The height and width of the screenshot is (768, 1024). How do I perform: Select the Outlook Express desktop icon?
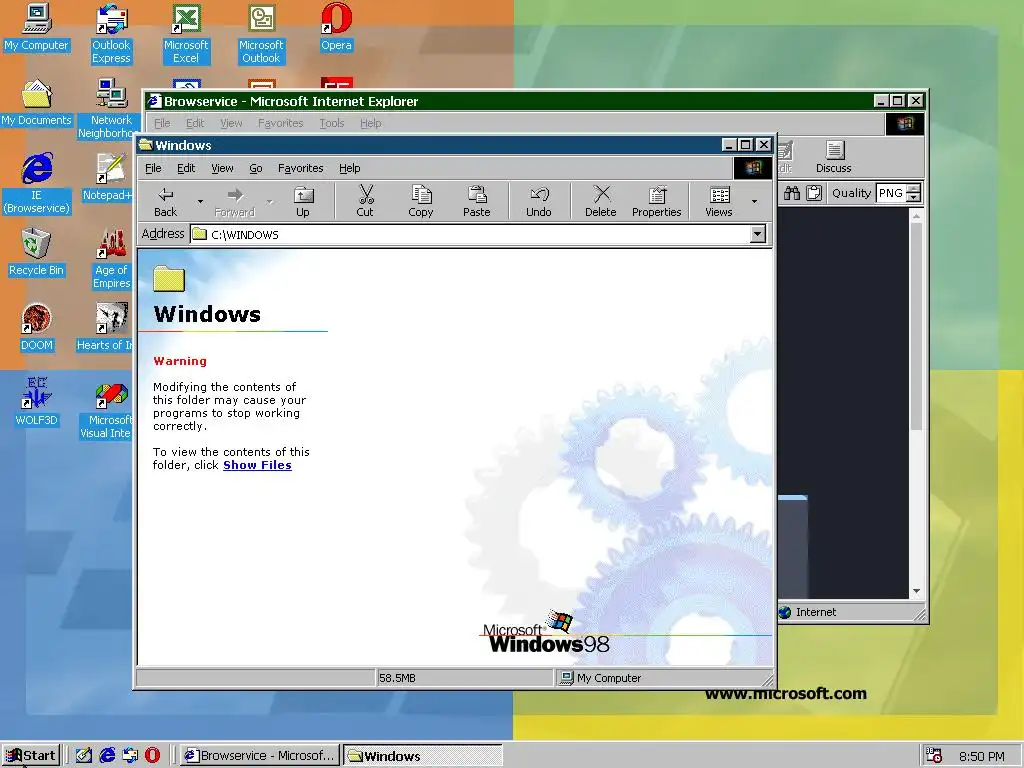pos(111,33)
